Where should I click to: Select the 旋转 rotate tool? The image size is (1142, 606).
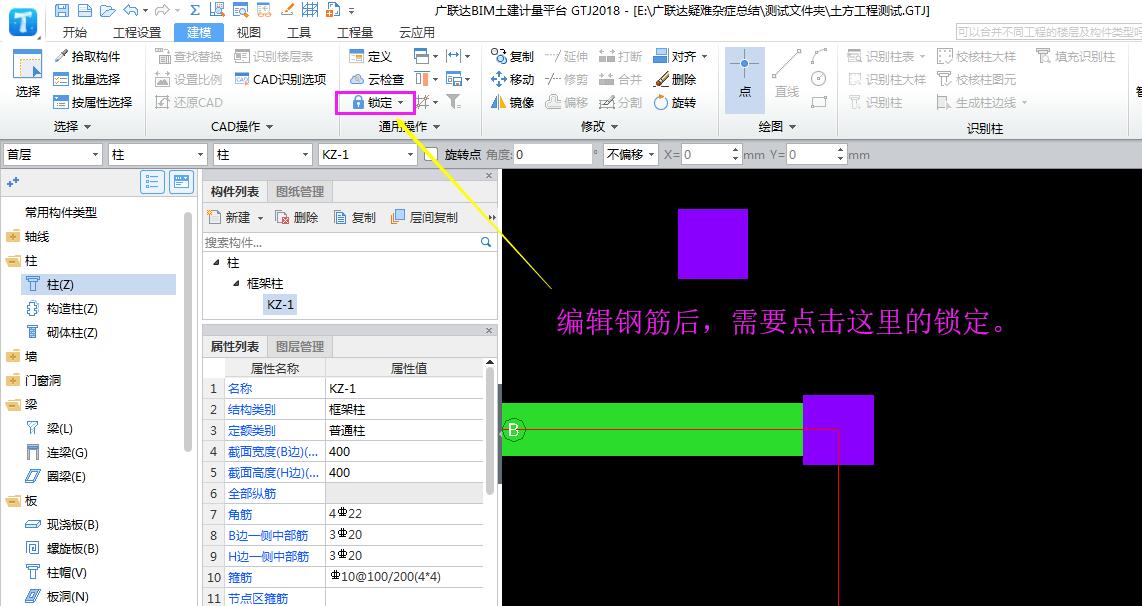(675, 103)
